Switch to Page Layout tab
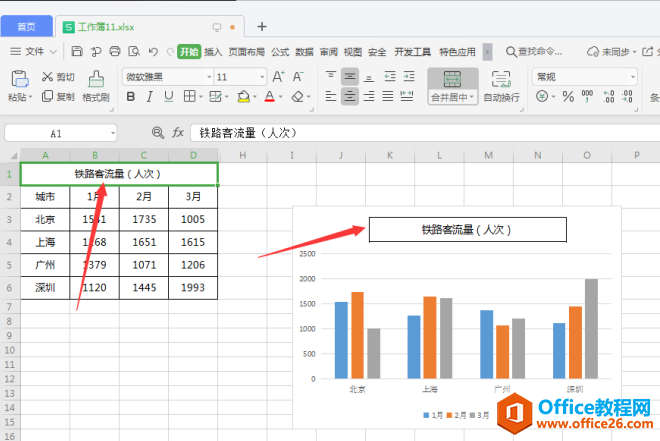Image resolution: width=660 pixels, height=441 pixels. (x=247, y=52)
